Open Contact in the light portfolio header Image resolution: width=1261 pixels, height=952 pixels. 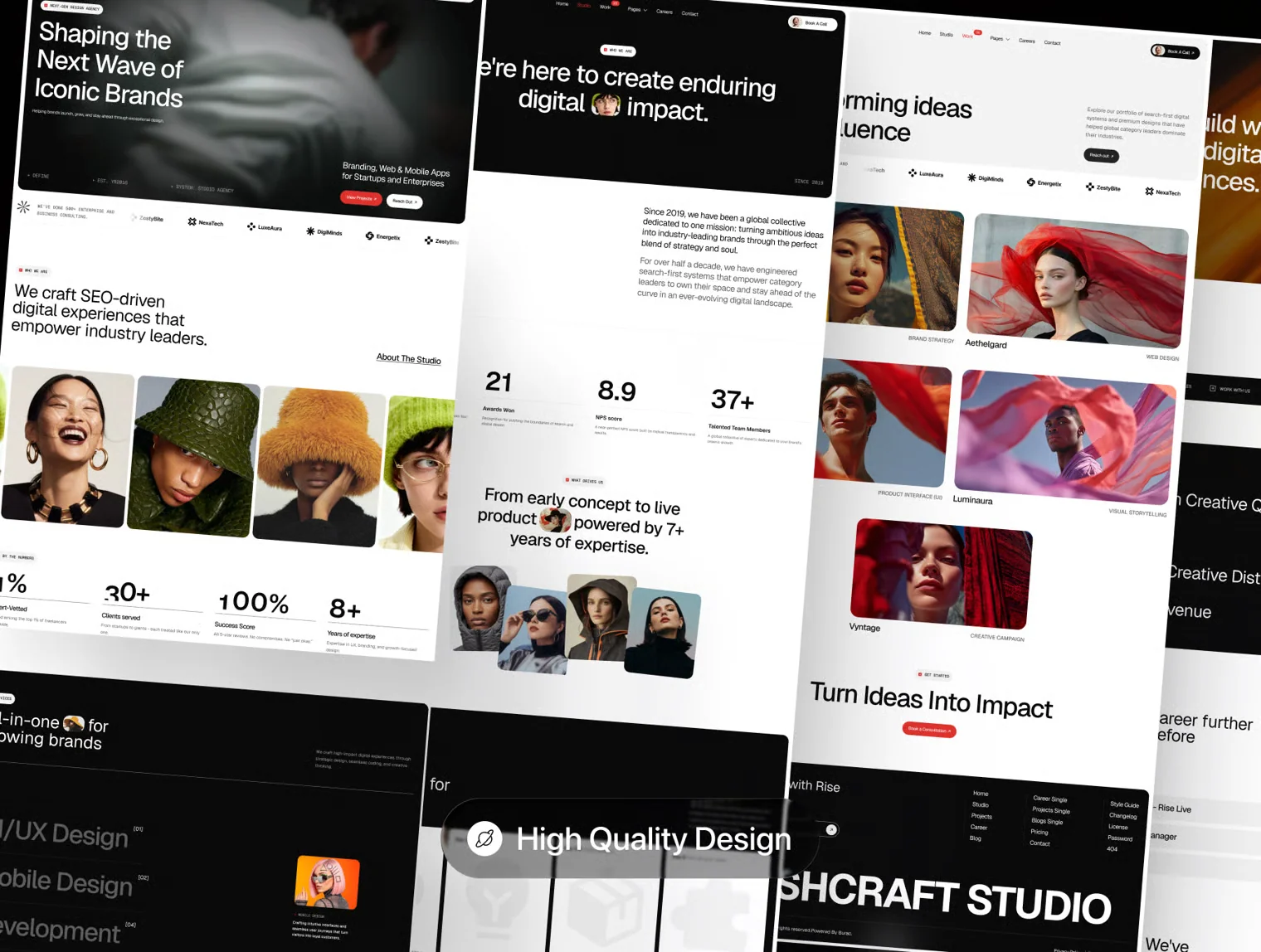(x=1052, y=42)
